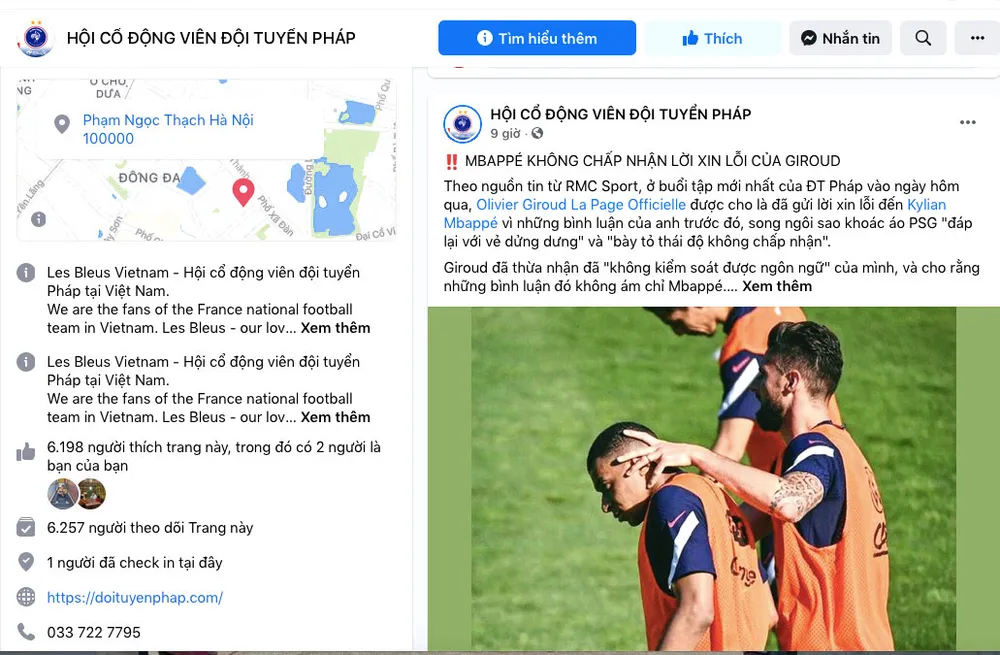Expand post text with Xem thêm

point(777,286)
